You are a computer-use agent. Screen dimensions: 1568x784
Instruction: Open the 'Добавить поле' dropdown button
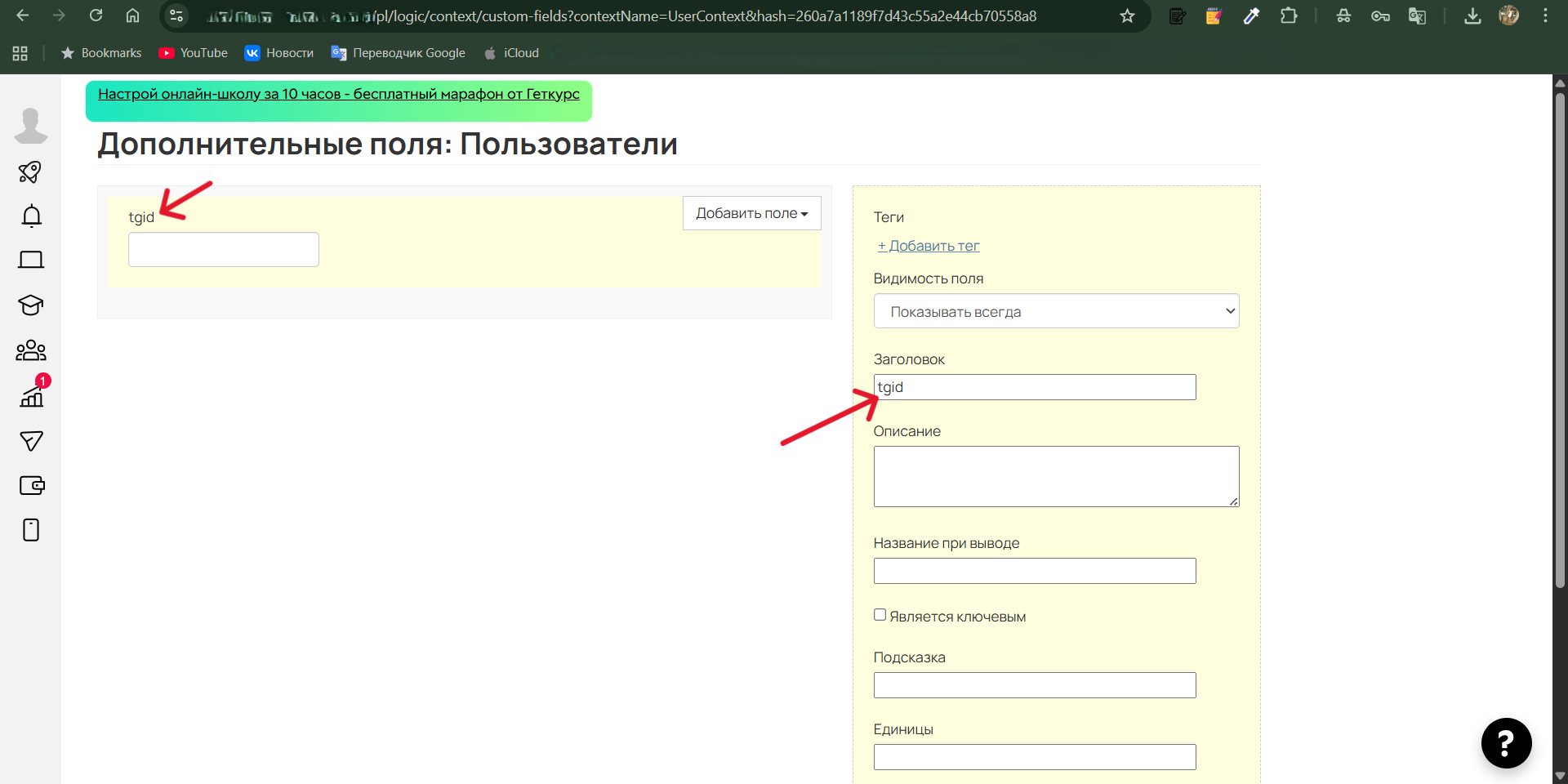click(x=751, y=213)
